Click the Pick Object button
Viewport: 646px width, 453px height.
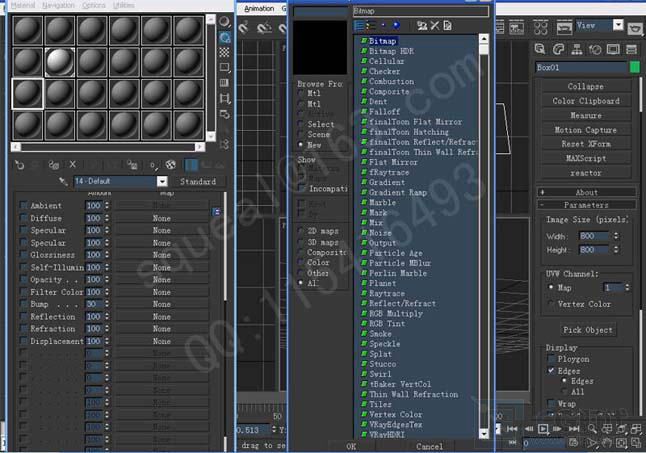click(587, 330)
